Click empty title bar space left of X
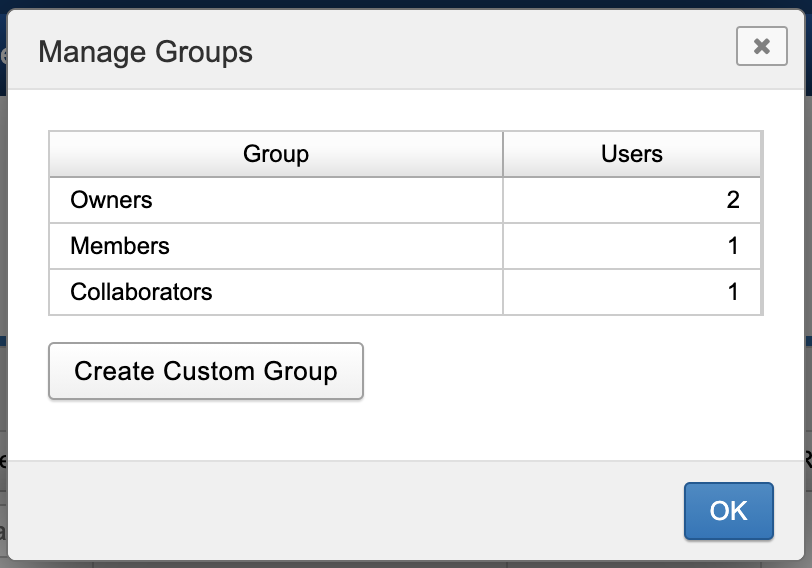Image resolution: width=812 pixels, height=568 pixels. point(500,50)
